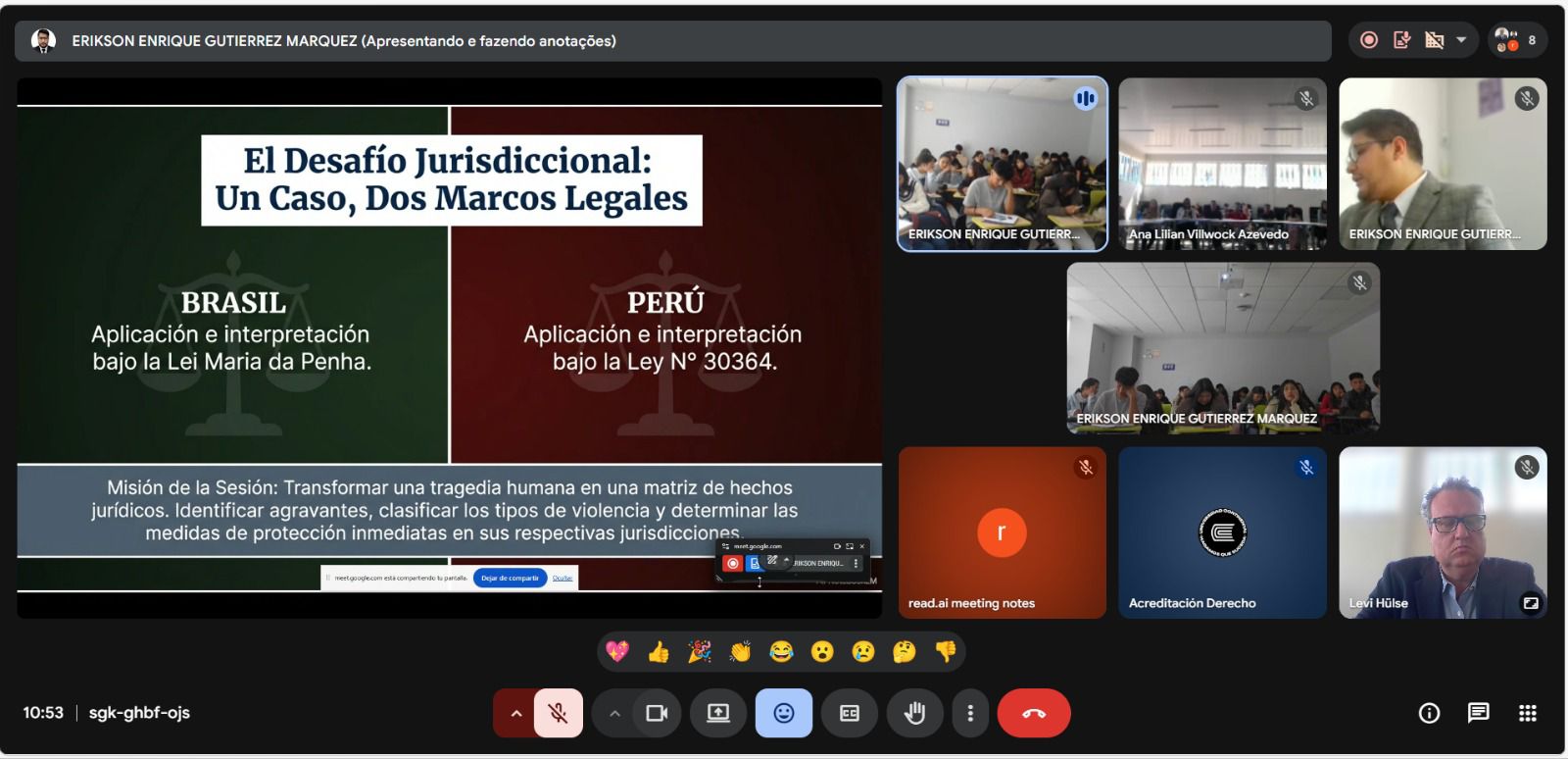The width and height of the screenshot is (1568, 759).
Task: Select Levi Hülse video tile
Action: point(1443,532)
